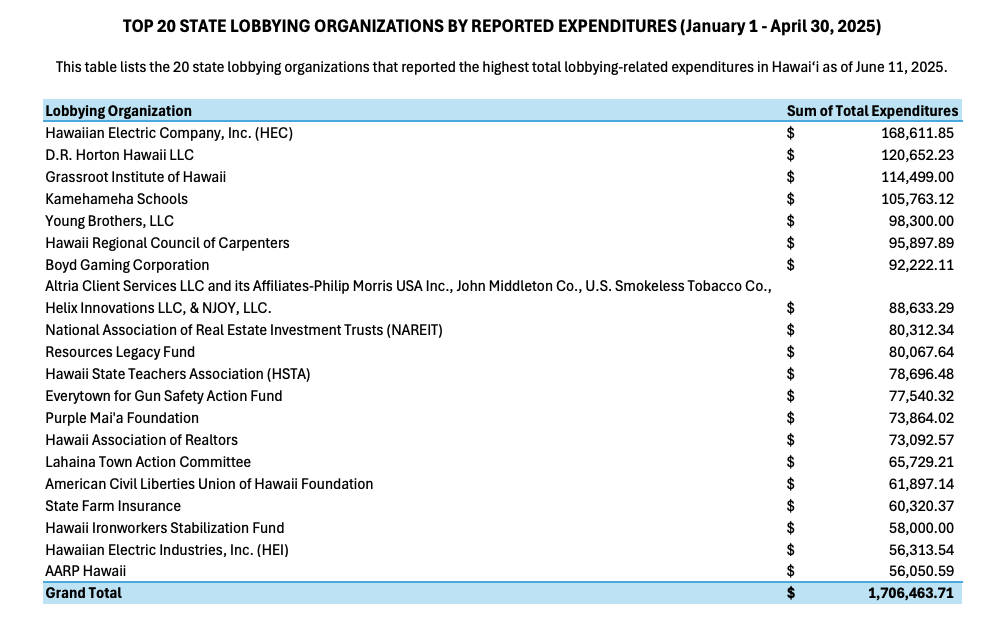Click the Purple Mai'a Foundation cell

(x=122, y=418)
